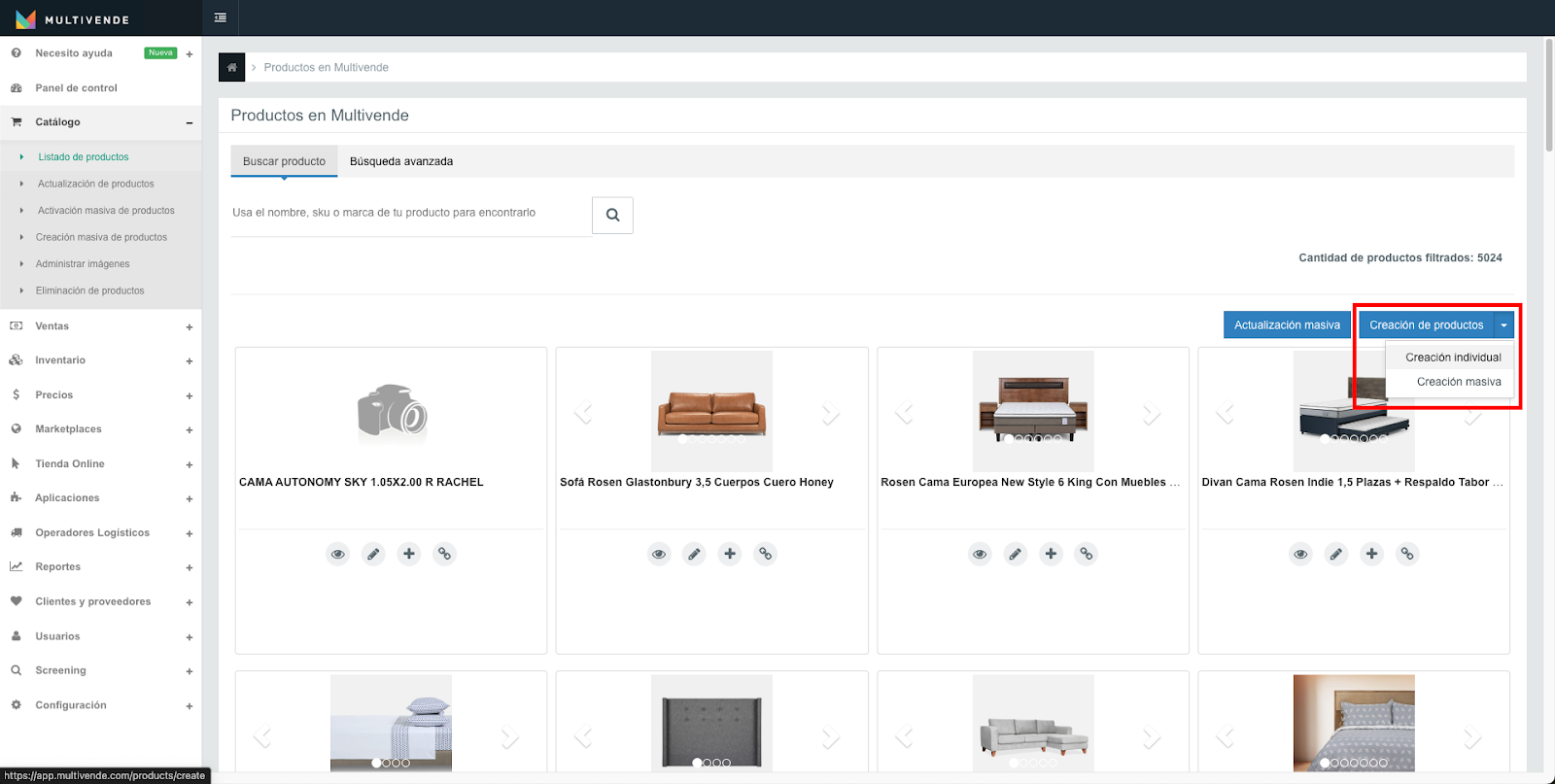Click the Nueva badge next to Necesito ayuda
Viewport: 1555px width, 784px height.
160,52
